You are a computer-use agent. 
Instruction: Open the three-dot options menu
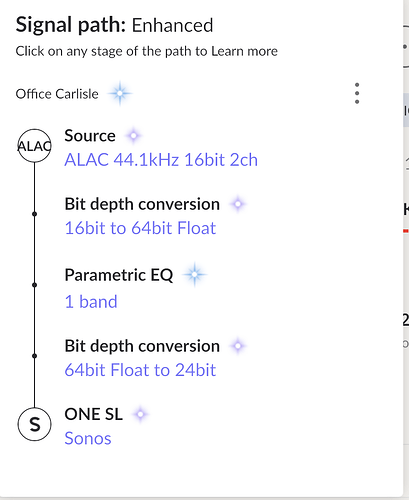click(357, 93)
